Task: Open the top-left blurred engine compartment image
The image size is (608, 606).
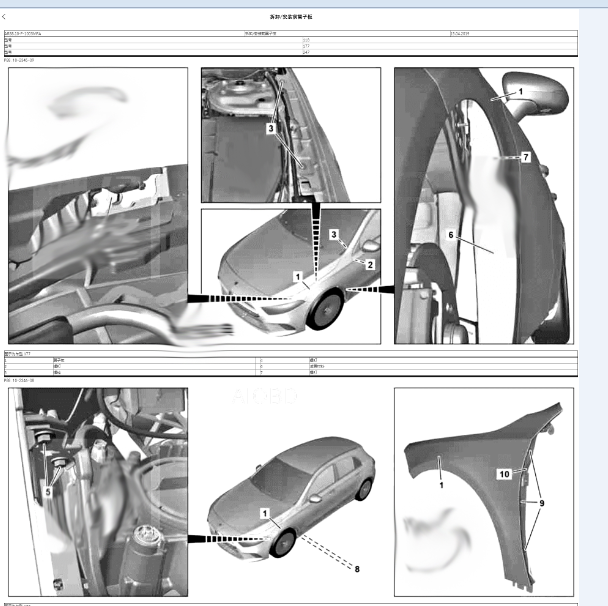Action: 98,205
